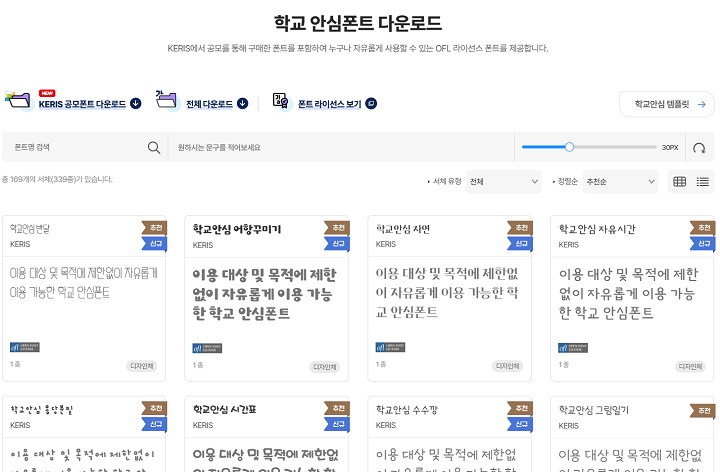Open the 학교안심 자연 font card
Screen dimensions: 720x472
pos(449,298)
